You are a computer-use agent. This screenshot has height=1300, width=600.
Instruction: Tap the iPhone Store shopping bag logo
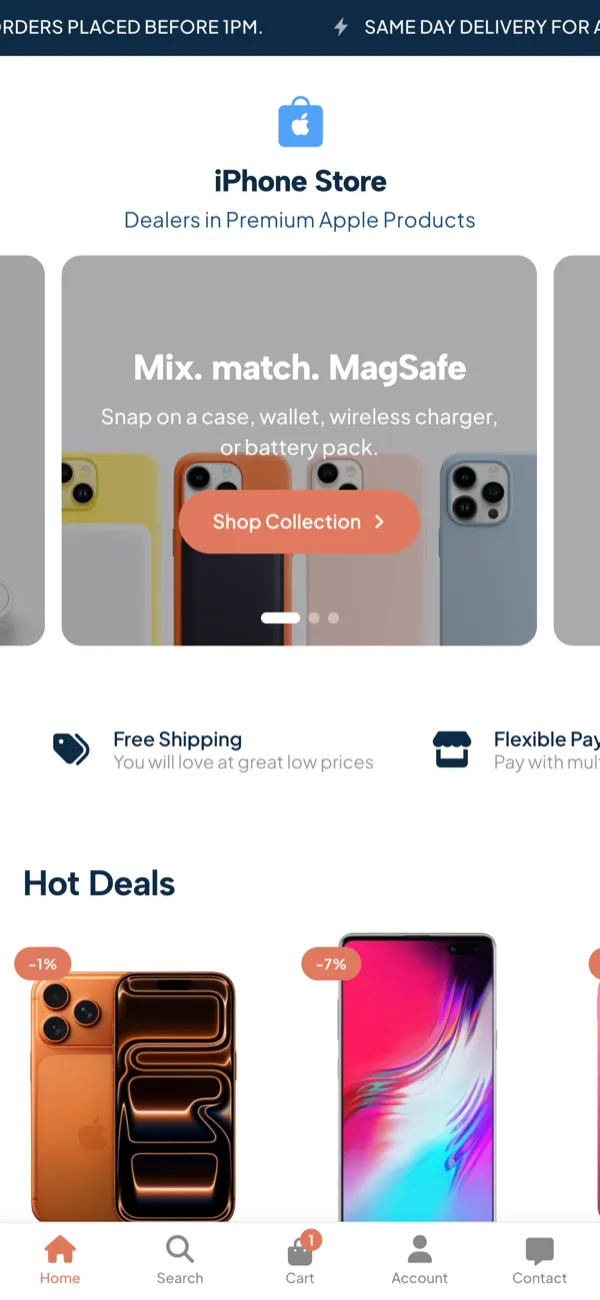300,123
